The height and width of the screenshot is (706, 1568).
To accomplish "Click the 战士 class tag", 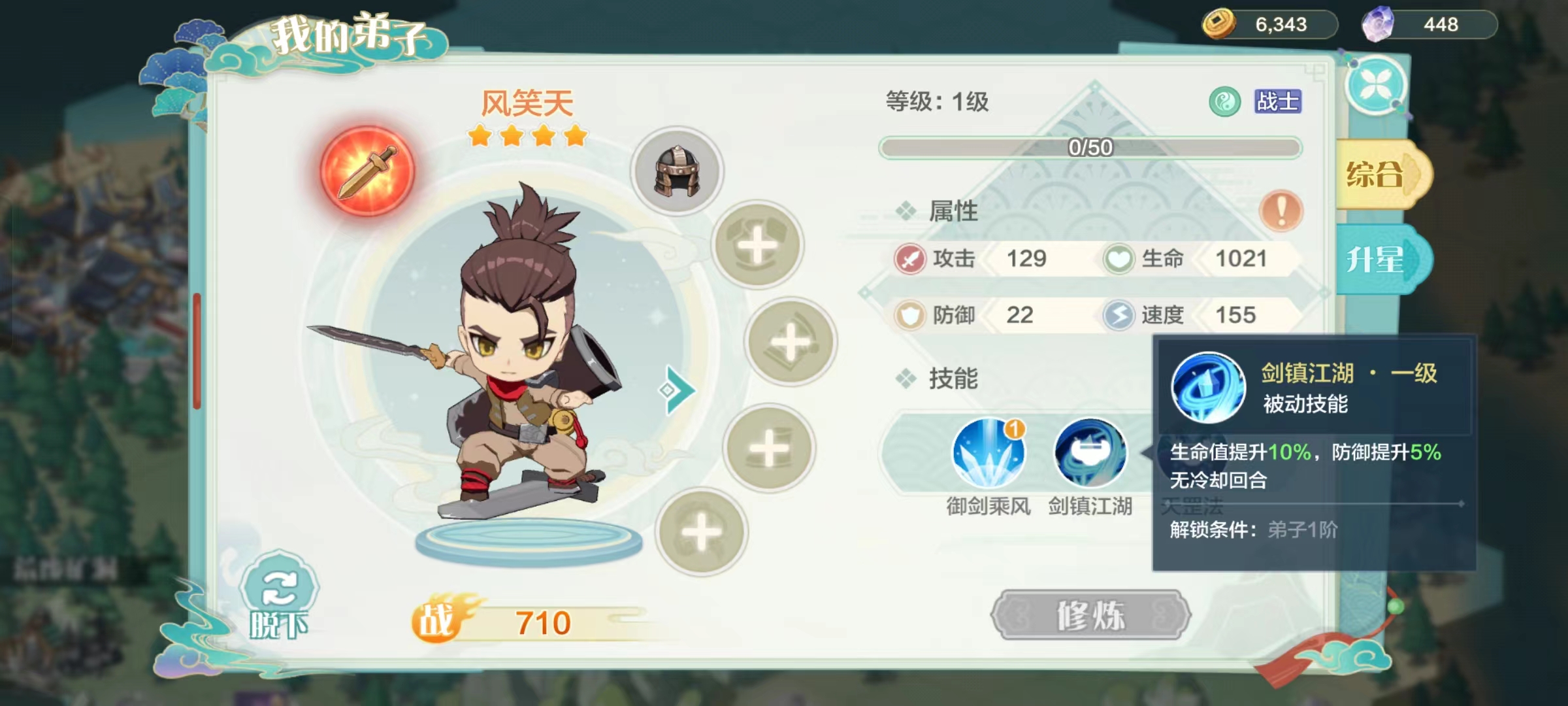I will coord(1277,102).
